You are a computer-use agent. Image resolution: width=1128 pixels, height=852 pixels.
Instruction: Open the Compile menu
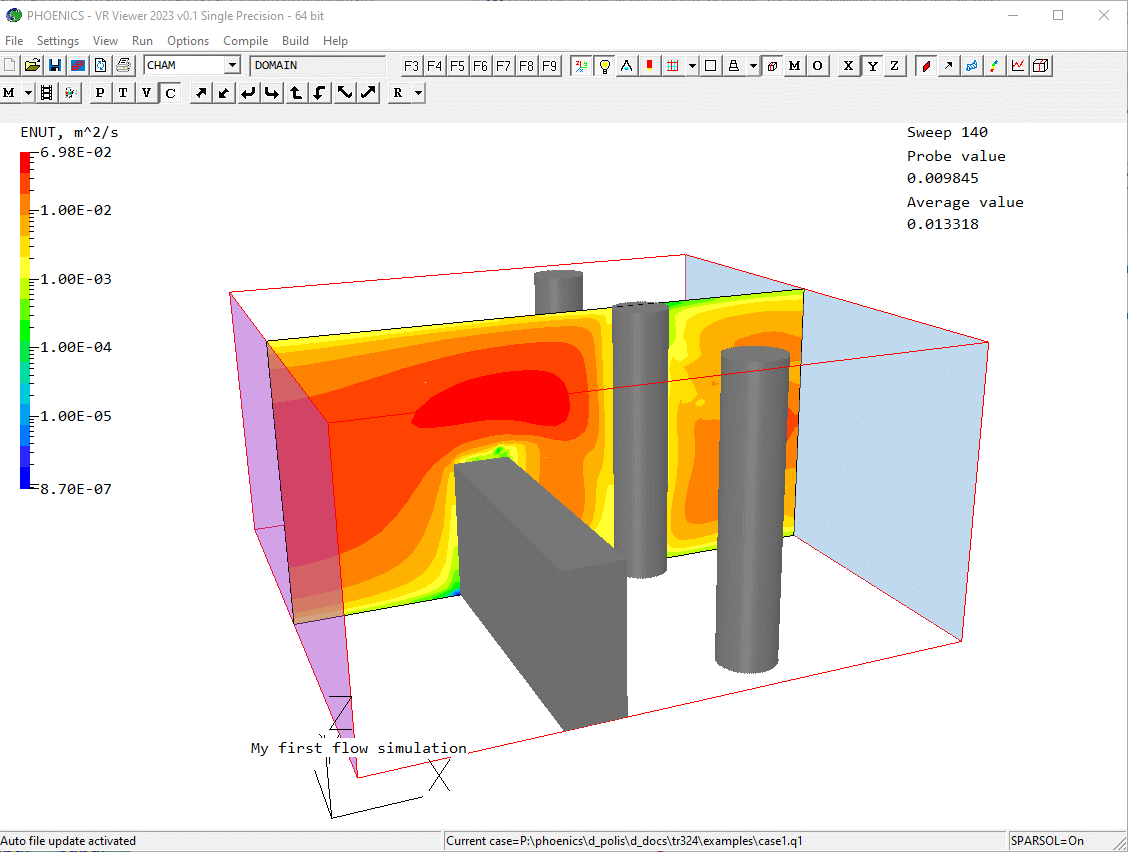click(245, 41)
